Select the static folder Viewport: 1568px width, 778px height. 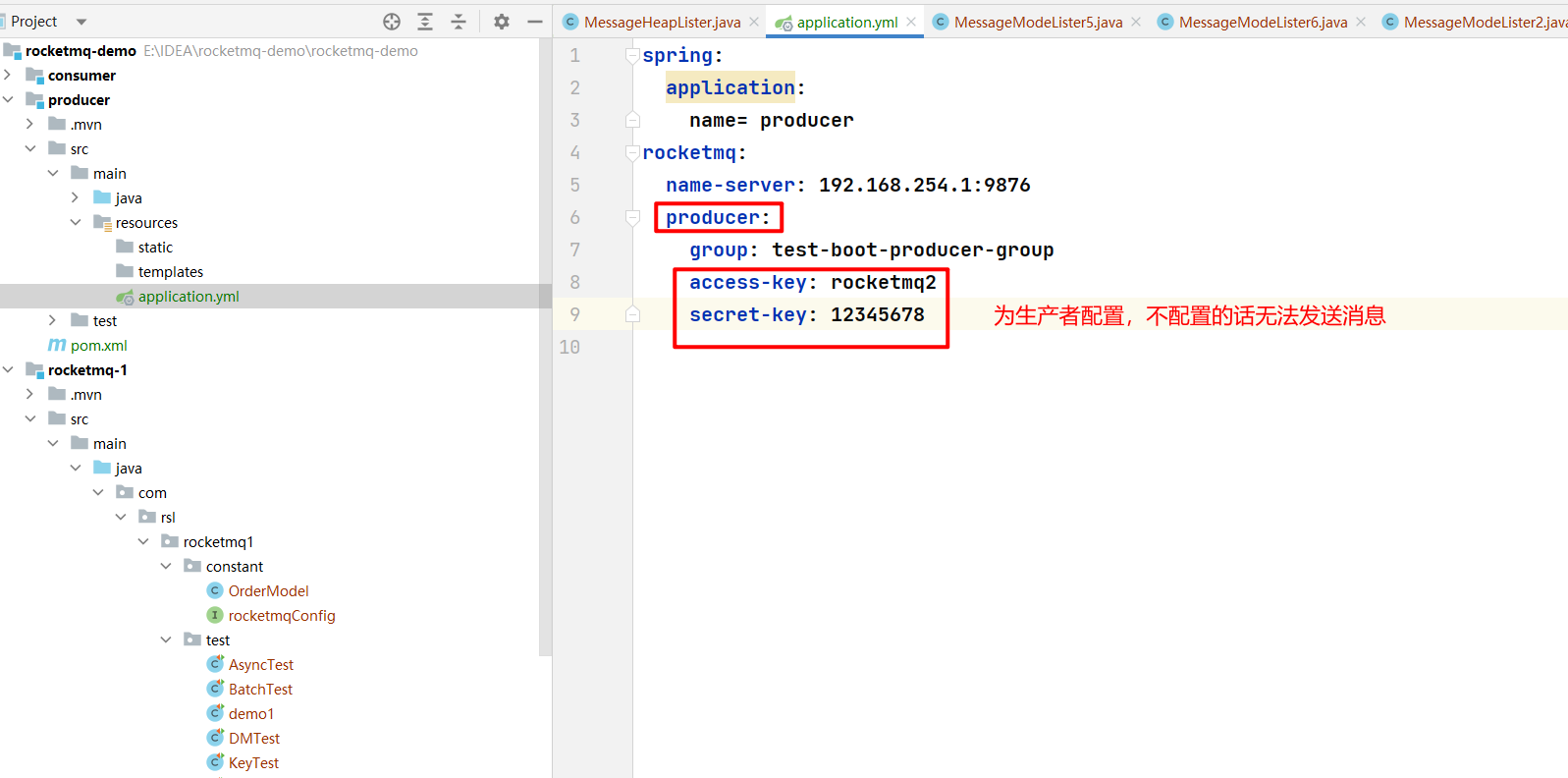tap(155, 248)
